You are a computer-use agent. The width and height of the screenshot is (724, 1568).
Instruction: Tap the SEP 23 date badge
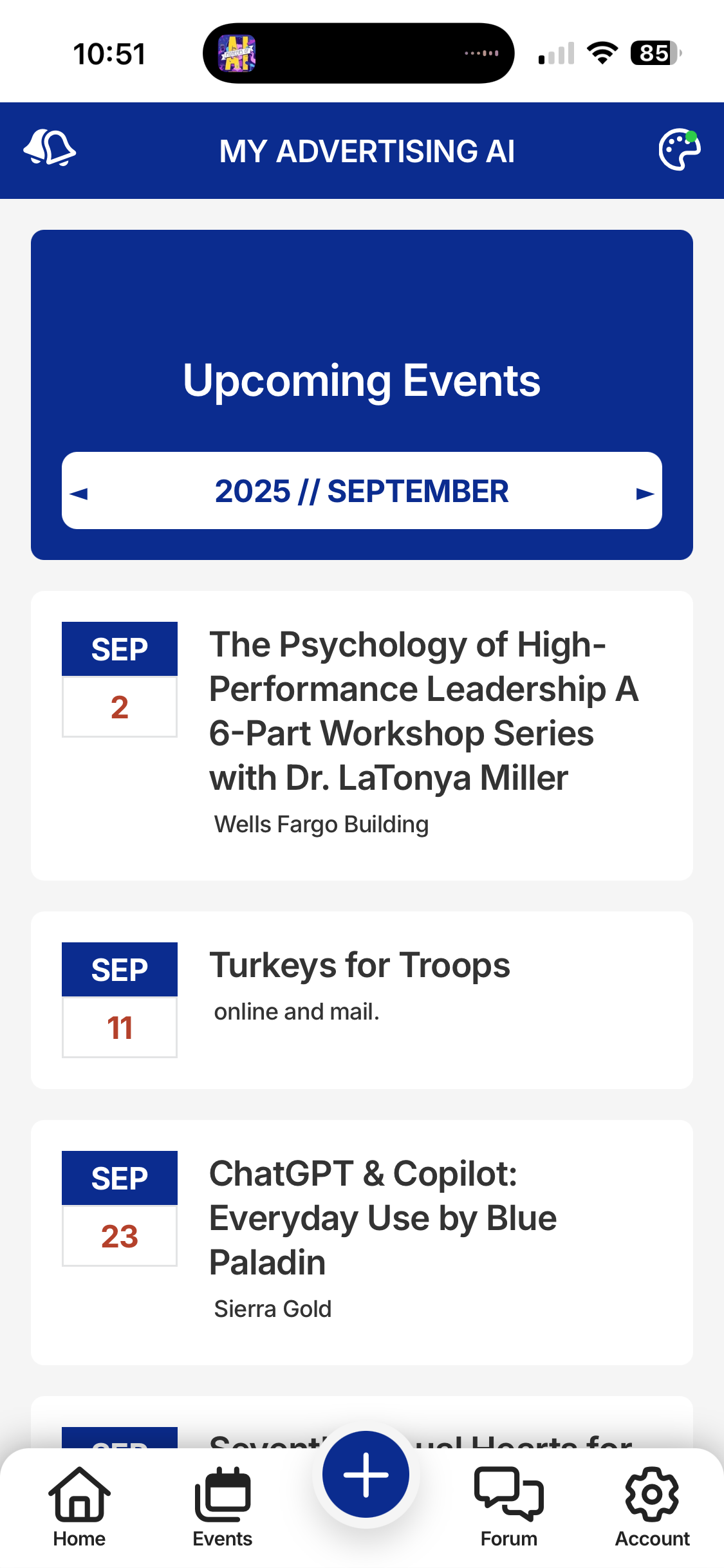(120, 1208)
